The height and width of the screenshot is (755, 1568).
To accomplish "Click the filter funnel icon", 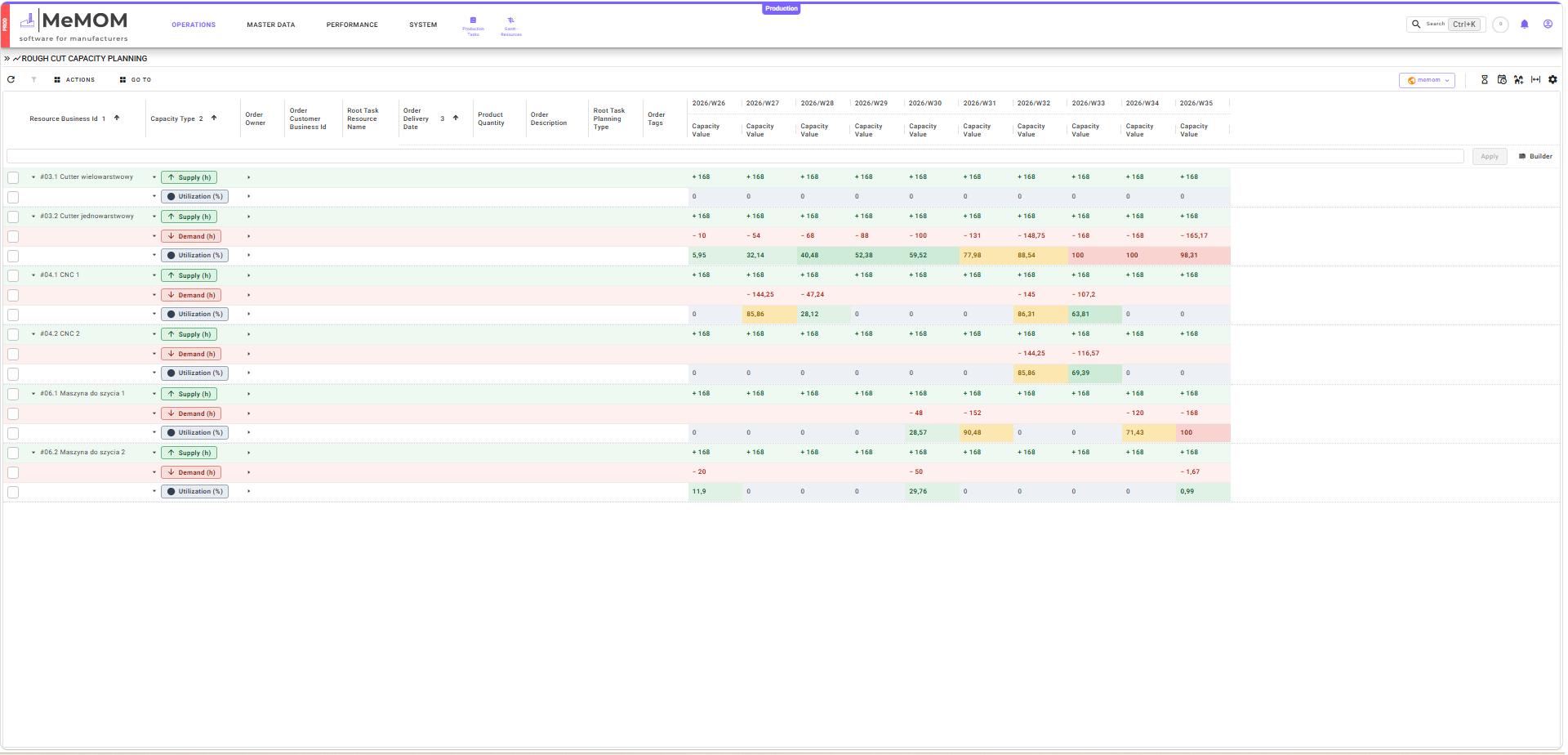I will pos(33,79).
